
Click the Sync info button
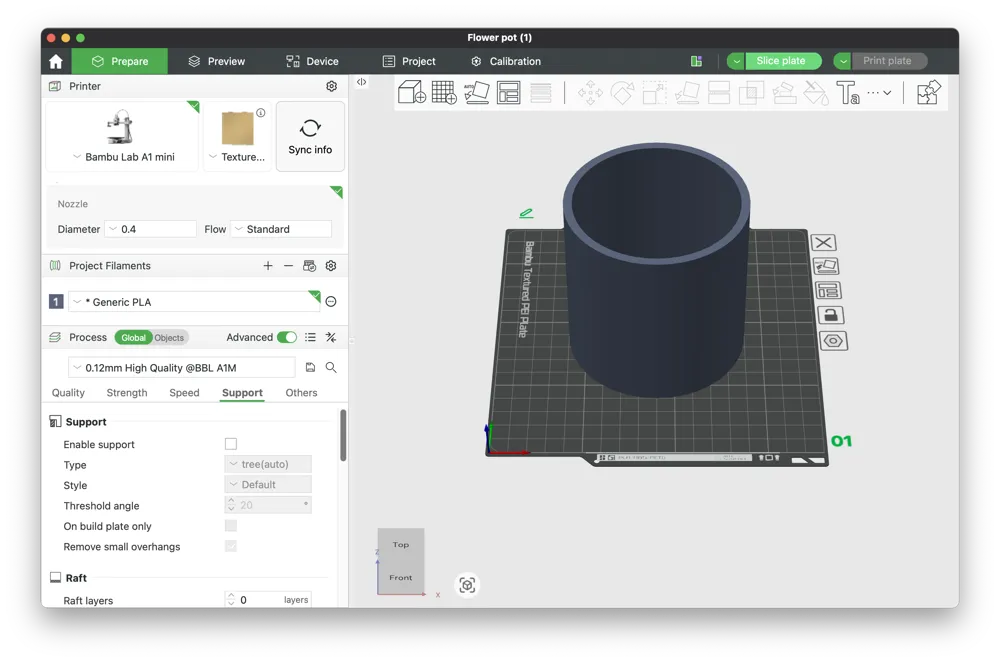click(310, 136)
